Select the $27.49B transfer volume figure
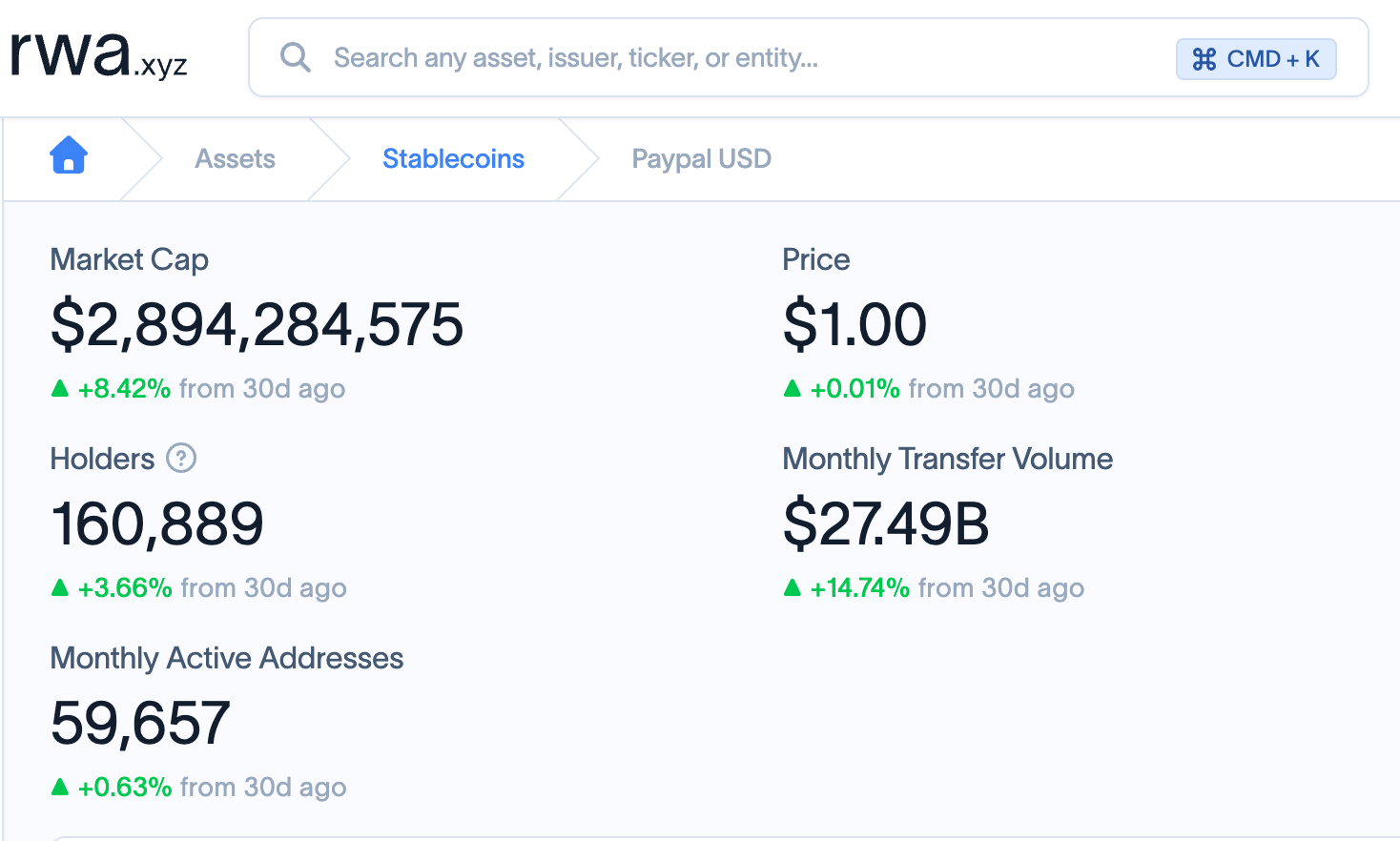This screenshot has width=1400, height=841. pyautogui.click(x=886, y=523)
